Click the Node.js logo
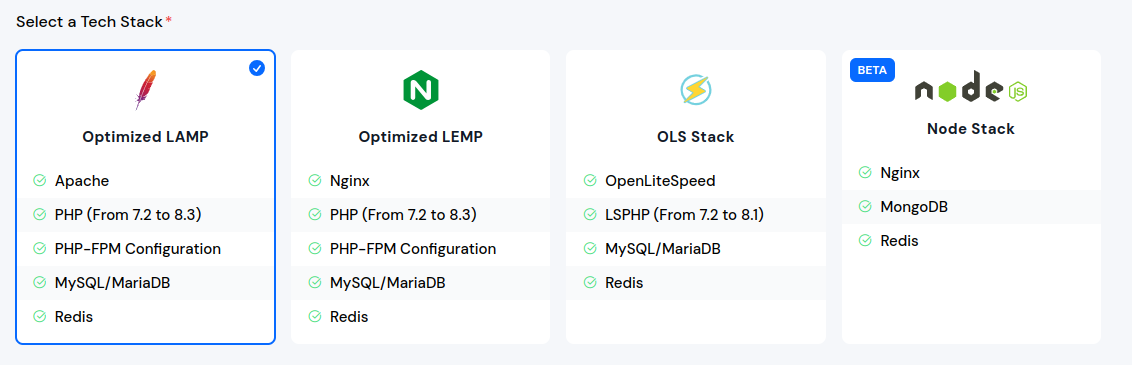 (971, 87)
